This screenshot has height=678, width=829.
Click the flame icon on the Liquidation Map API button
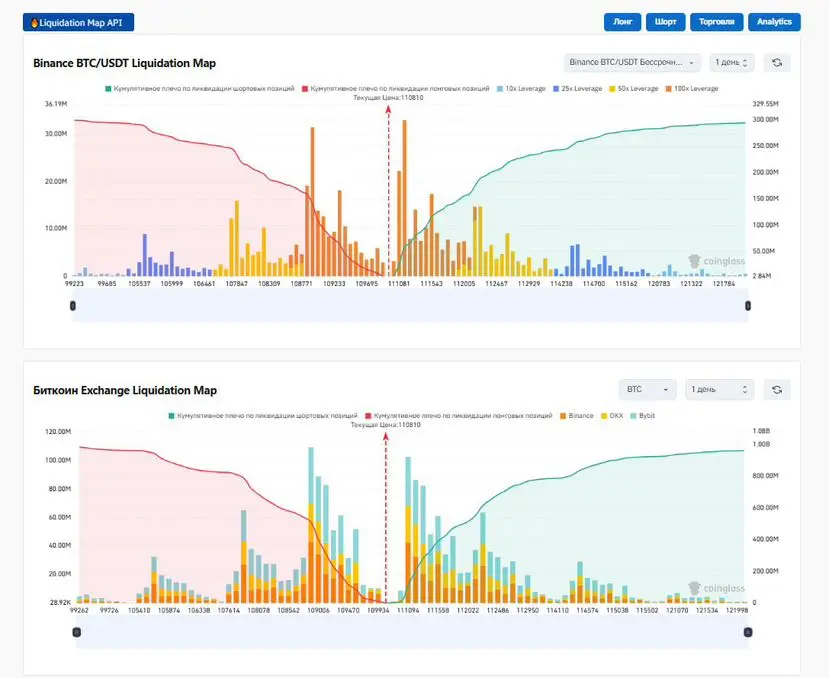click(34, 23)
